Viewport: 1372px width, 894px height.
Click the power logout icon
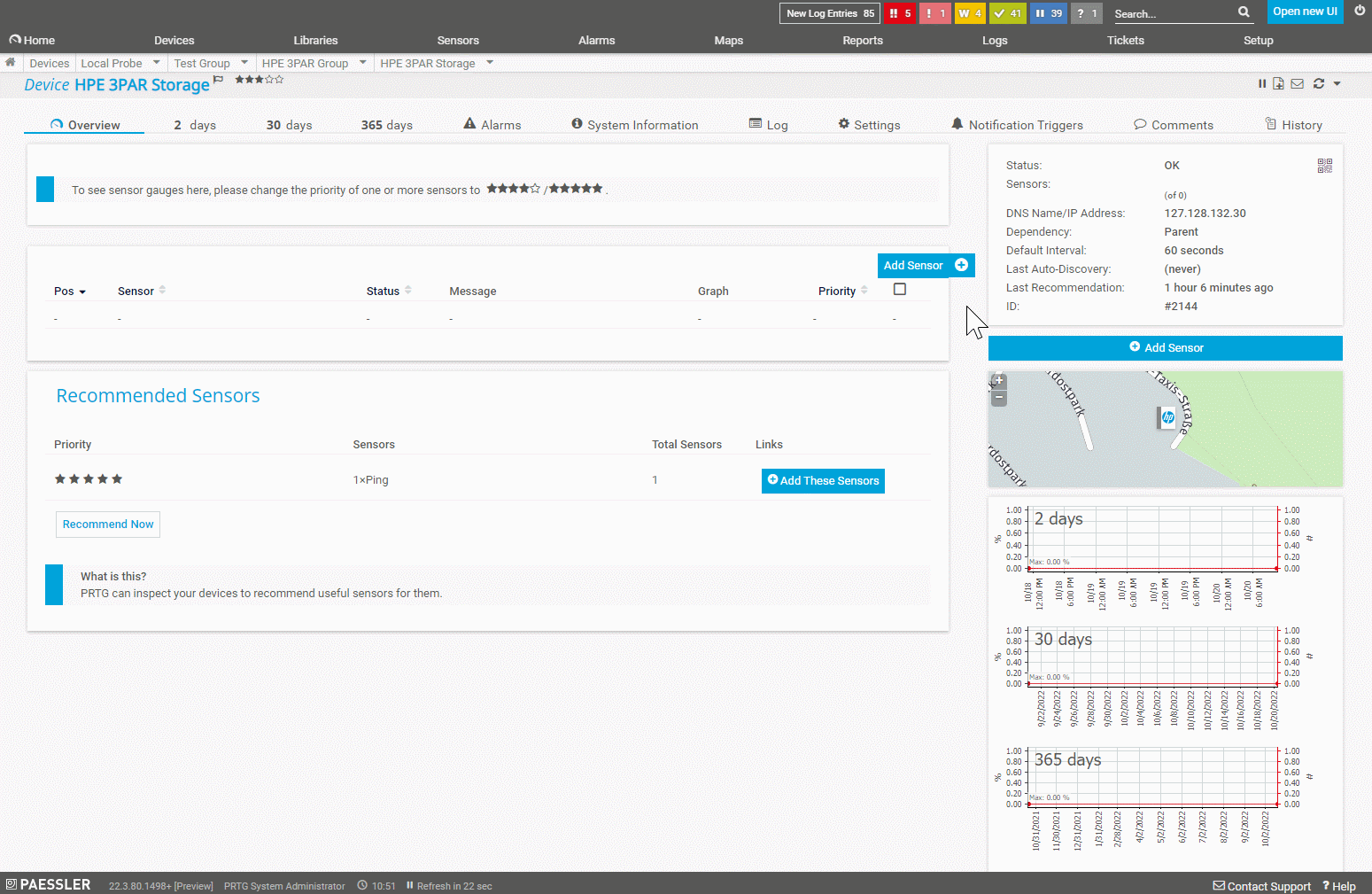point(1360,12)
